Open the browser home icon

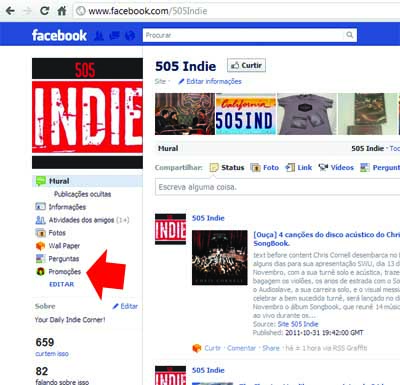point(62,11)
